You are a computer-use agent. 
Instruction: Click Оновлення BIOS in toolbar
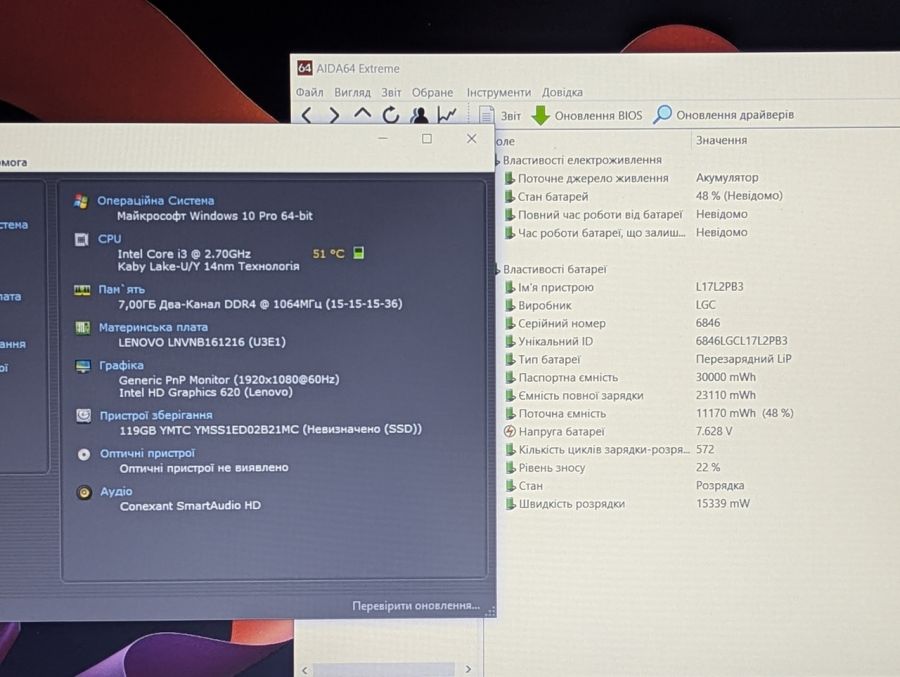coord(587,115)
